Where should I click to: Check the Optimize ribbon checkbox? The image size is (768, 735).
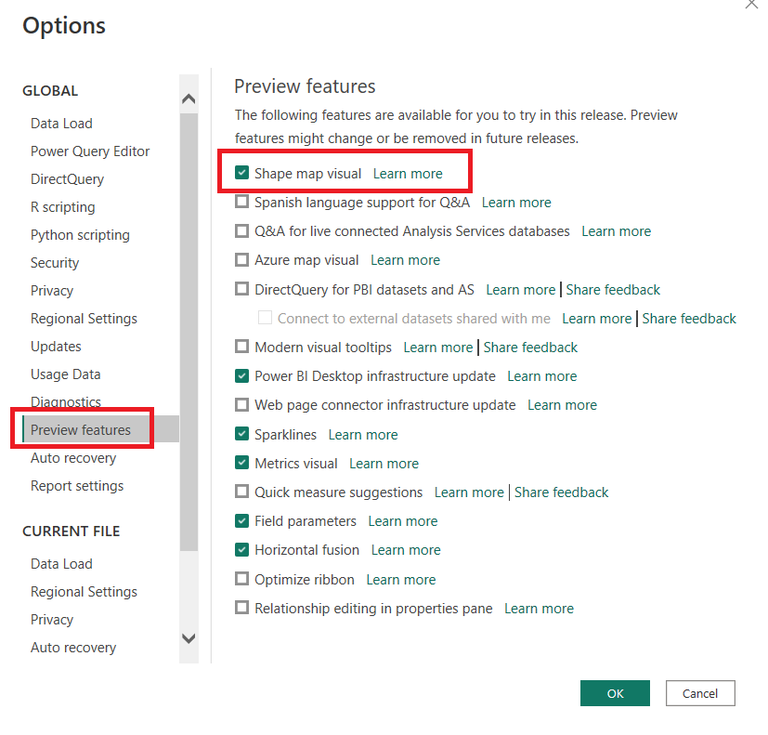pyautogui.click(x=242, y=579)
